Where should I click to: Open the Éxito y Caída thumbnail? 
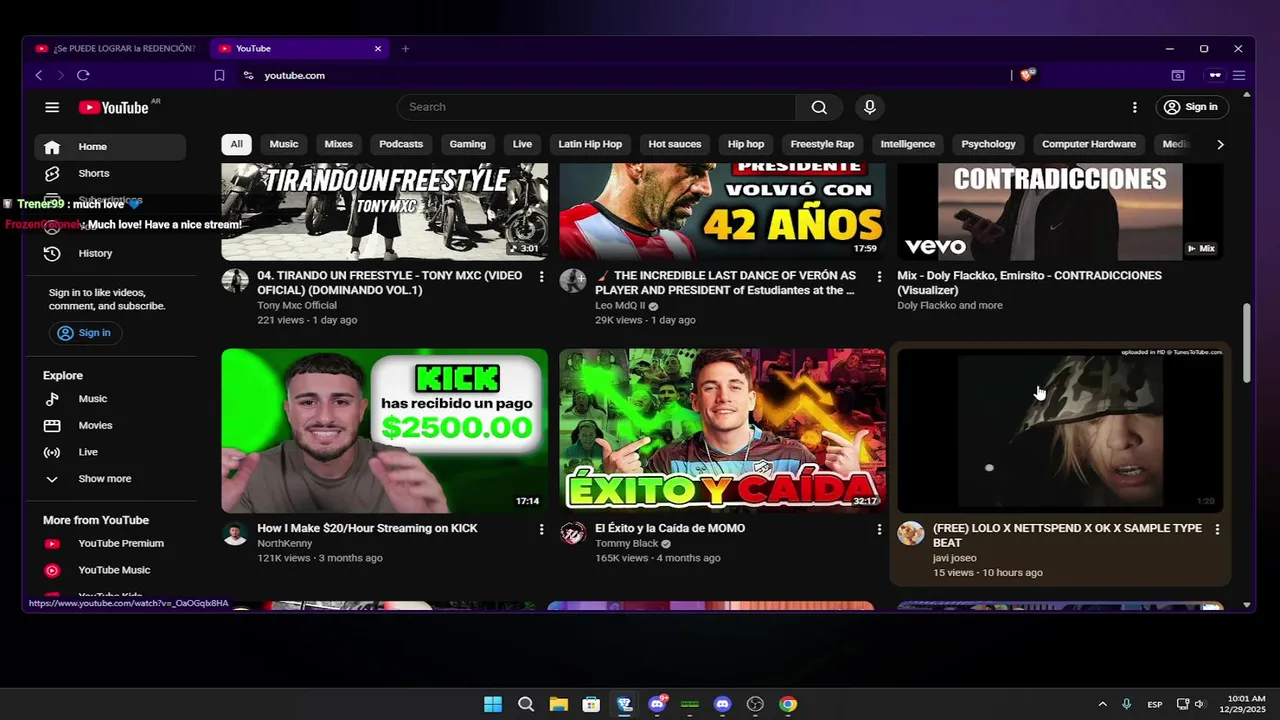(x=722, y=430)
